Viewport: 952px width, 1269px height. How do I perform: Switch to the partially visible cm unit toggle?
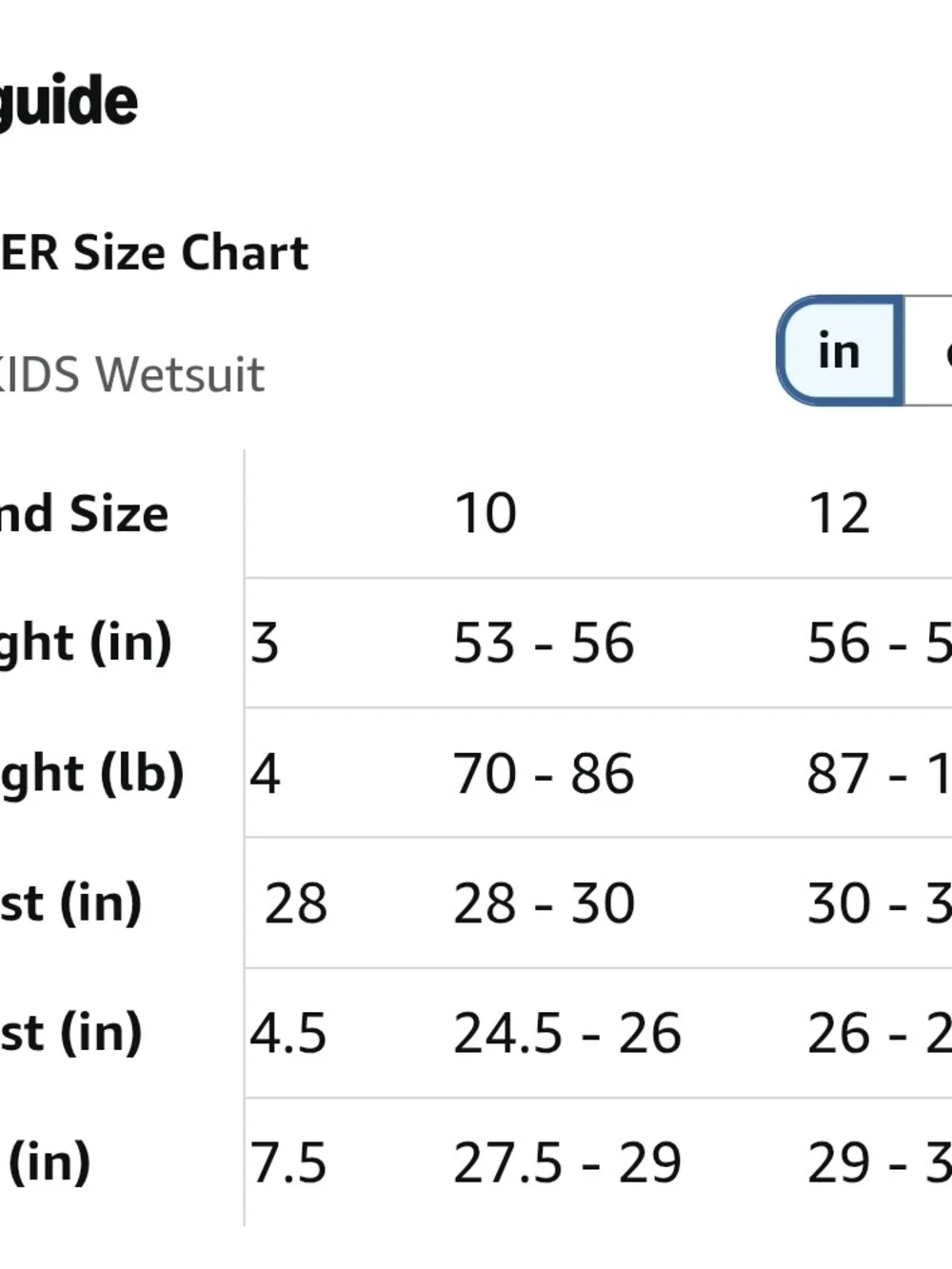928,350
